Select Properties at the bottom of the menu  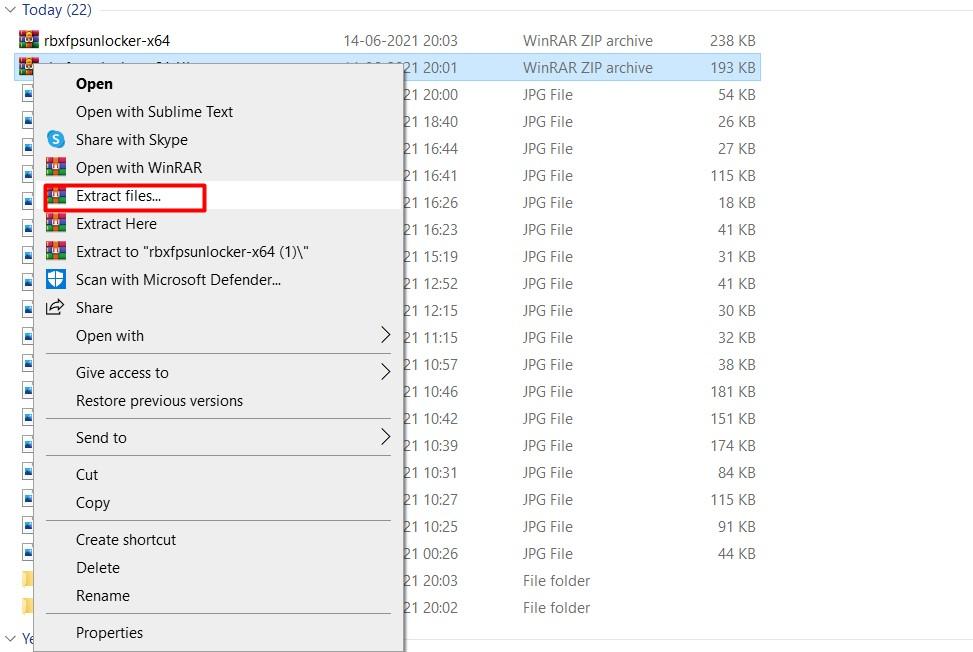(110, 632)
